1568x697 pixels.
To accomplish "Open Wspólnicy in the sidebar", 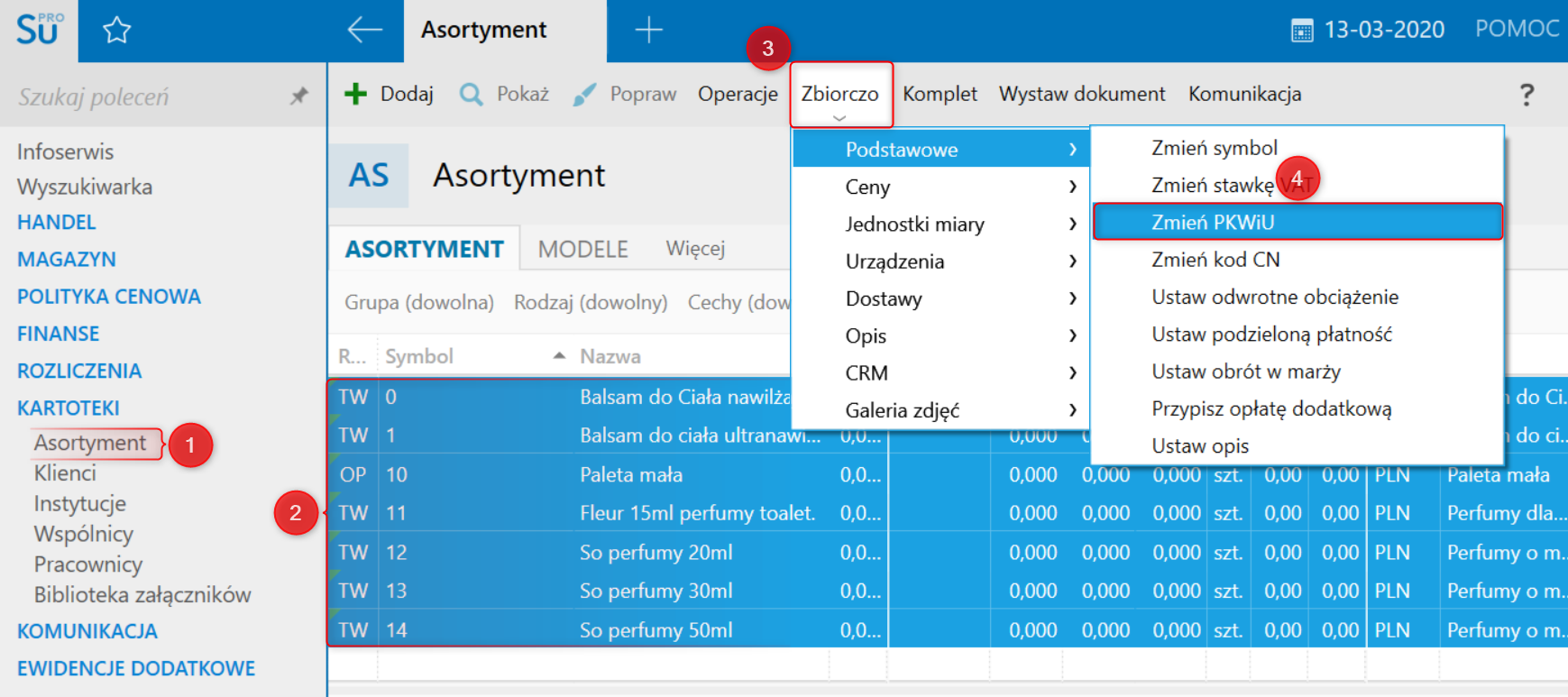I will [x=83, y=534].
